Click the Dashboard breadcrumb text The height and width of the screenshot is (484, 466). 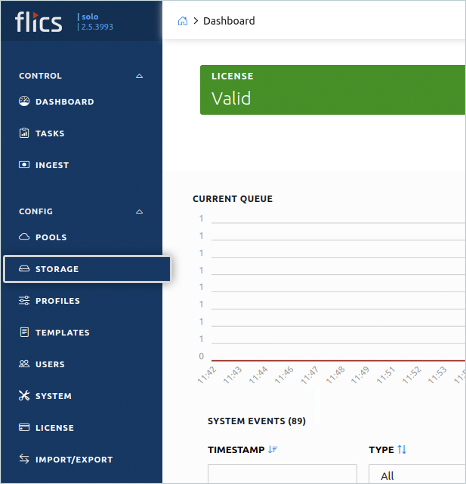[229, 21]
